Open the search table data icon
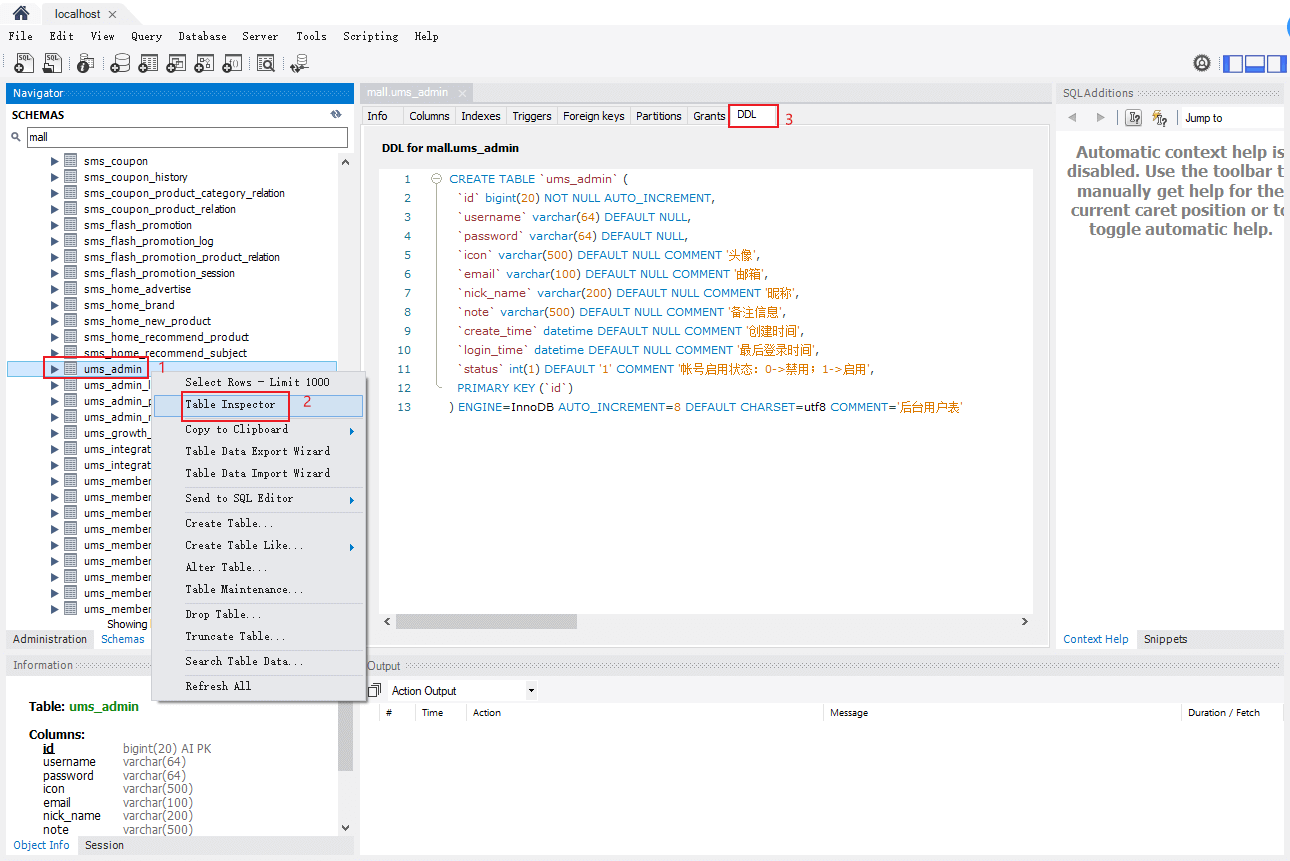The width and height of the screenshot is (1290, 861). point(266,63)
